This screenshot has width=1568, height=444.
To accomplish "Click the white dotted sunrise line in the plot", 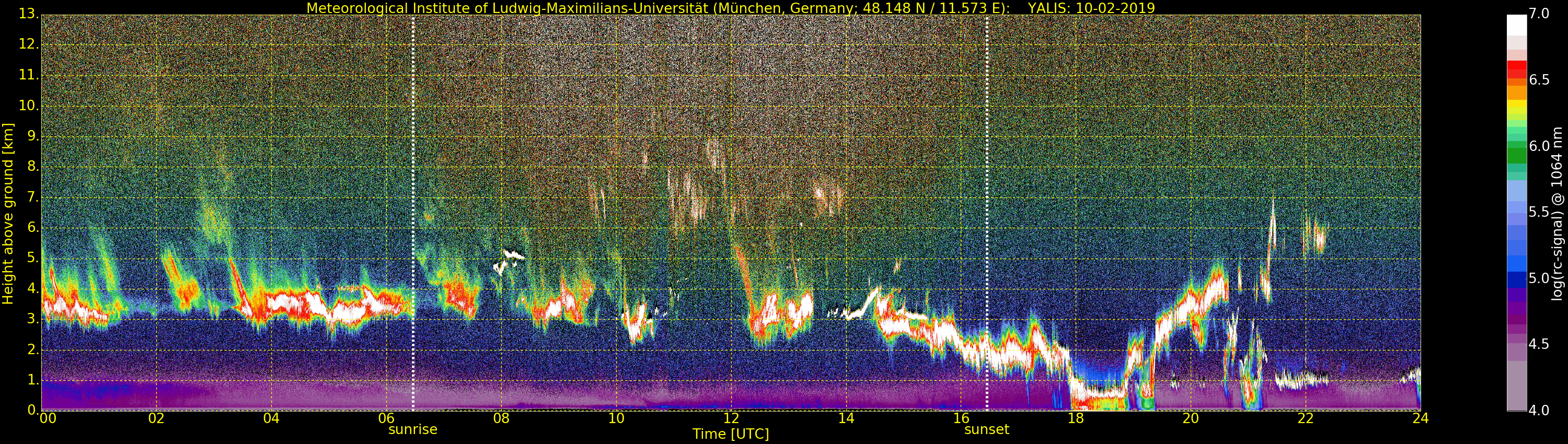I will (x=413, y=213).
